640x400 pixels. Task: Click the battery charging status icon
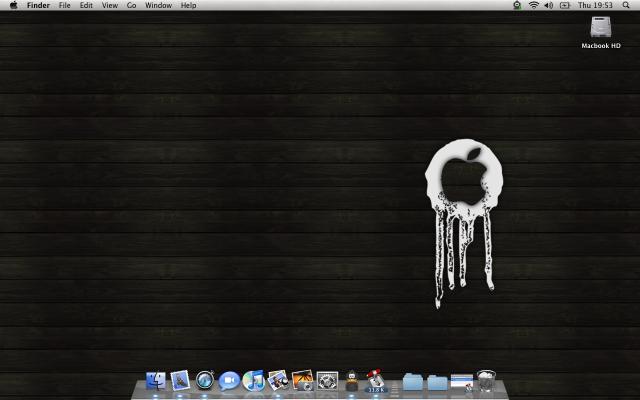564,5
